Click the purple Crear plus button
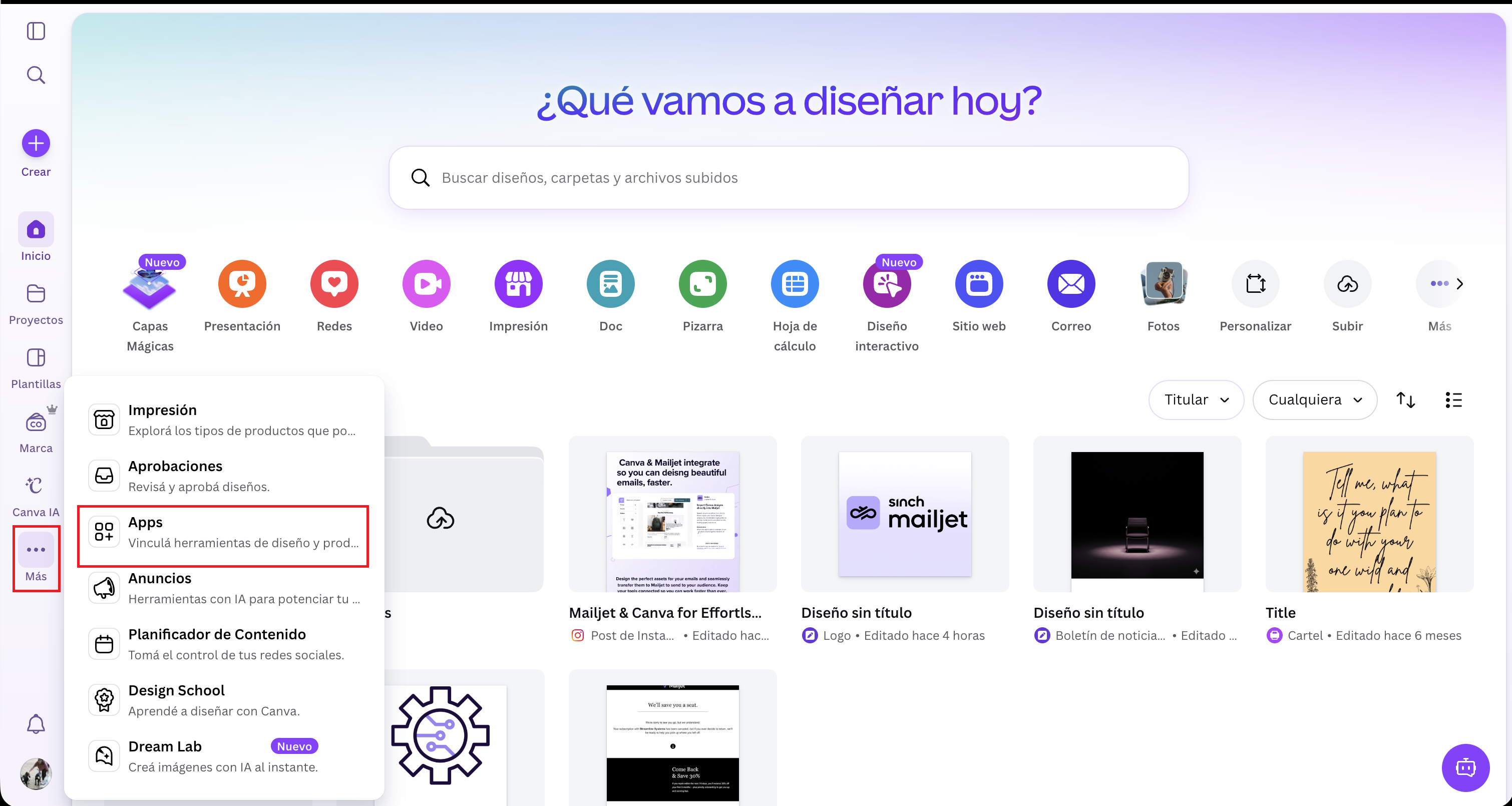Image resolution: width=1512 pixels, height=806 pixels. coord(36,143)
